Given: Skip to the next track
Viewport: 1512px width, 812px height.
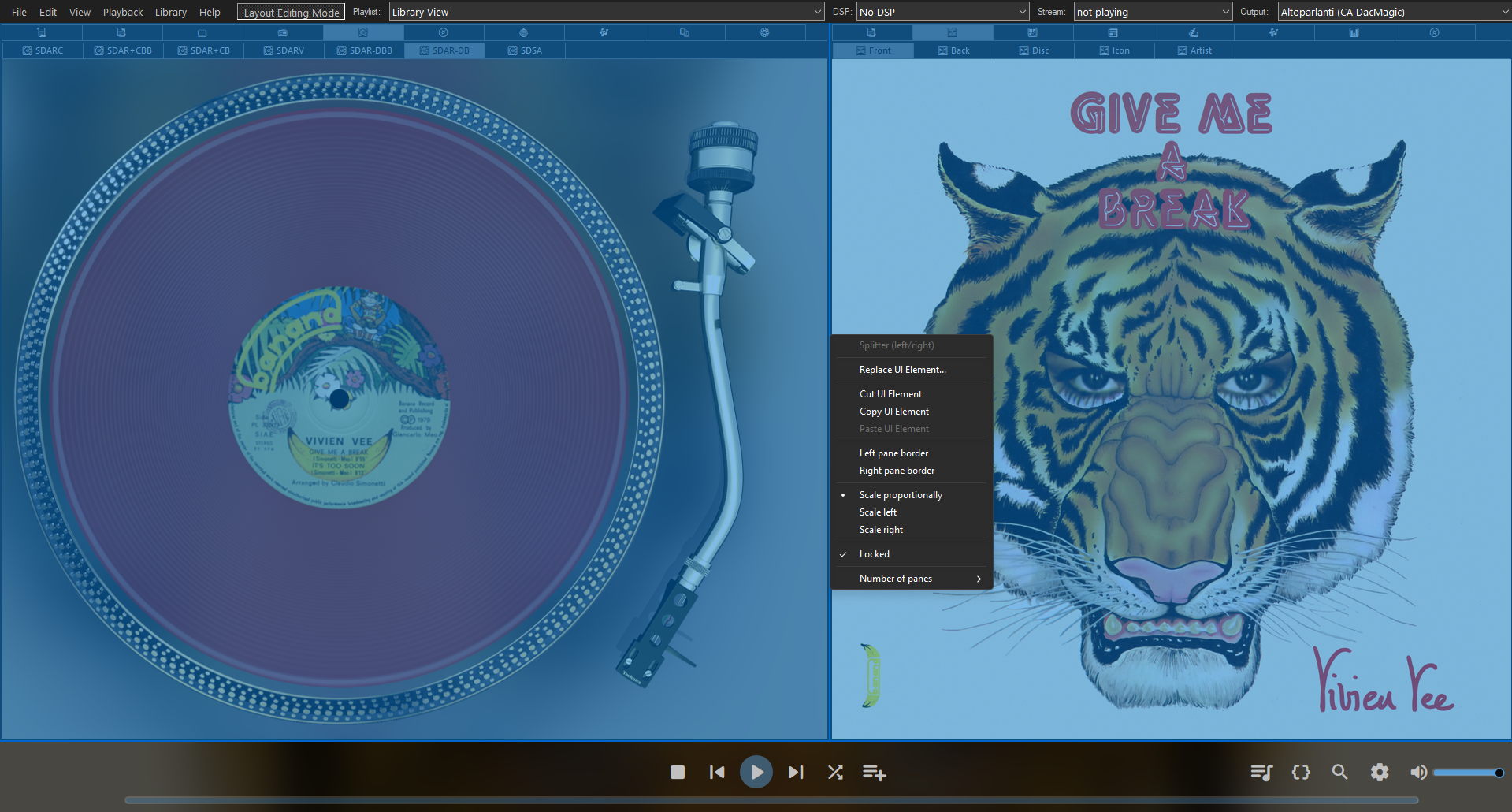Looking at the screenshot, I should coord(796,773).
